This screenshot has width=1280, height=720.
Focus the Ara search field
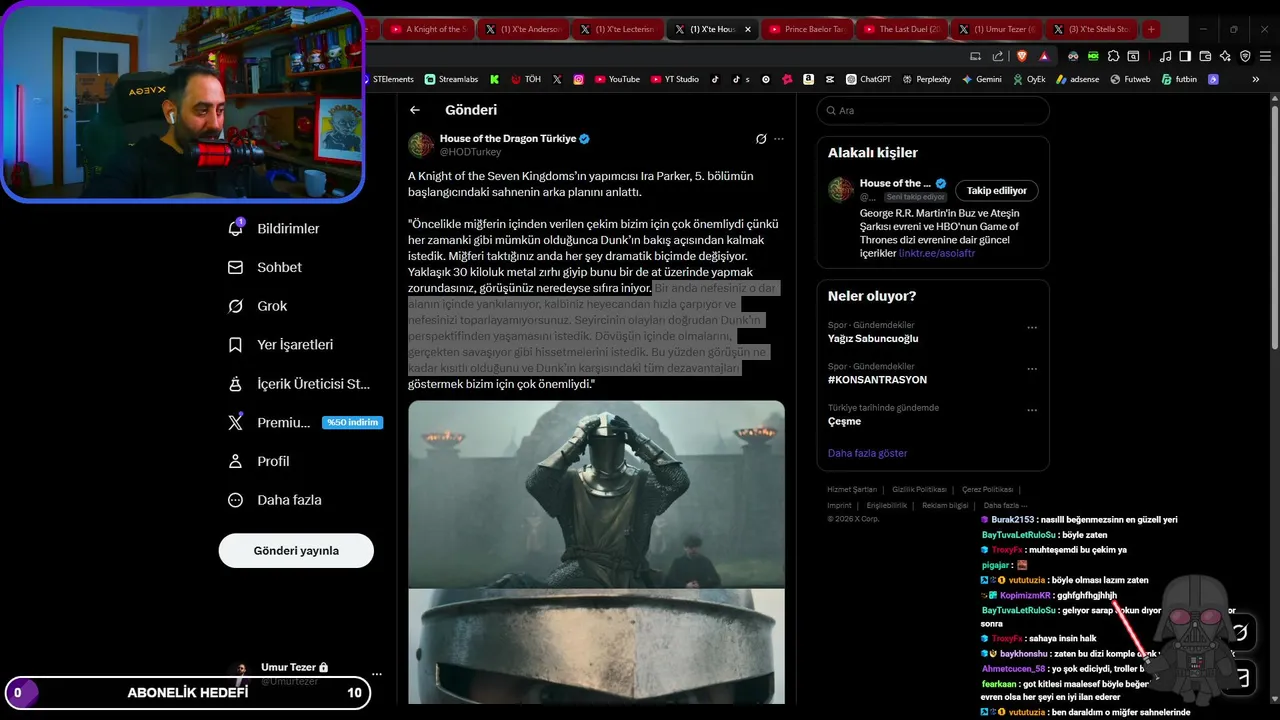pyautogui.click(x=933, y=111)
